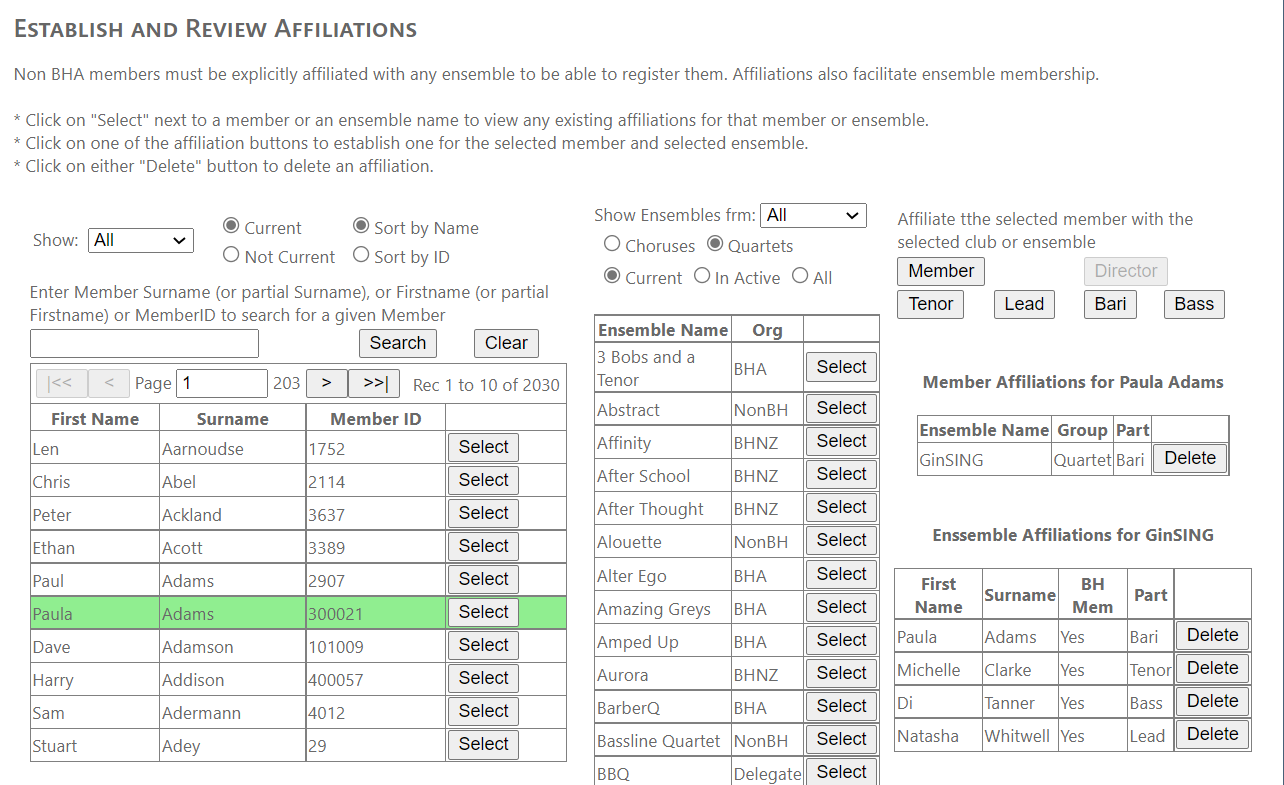The height and width of the screenshot is (785, 1284).
Task: Affiliate selected member as Tenor
Action: [931, 304]
